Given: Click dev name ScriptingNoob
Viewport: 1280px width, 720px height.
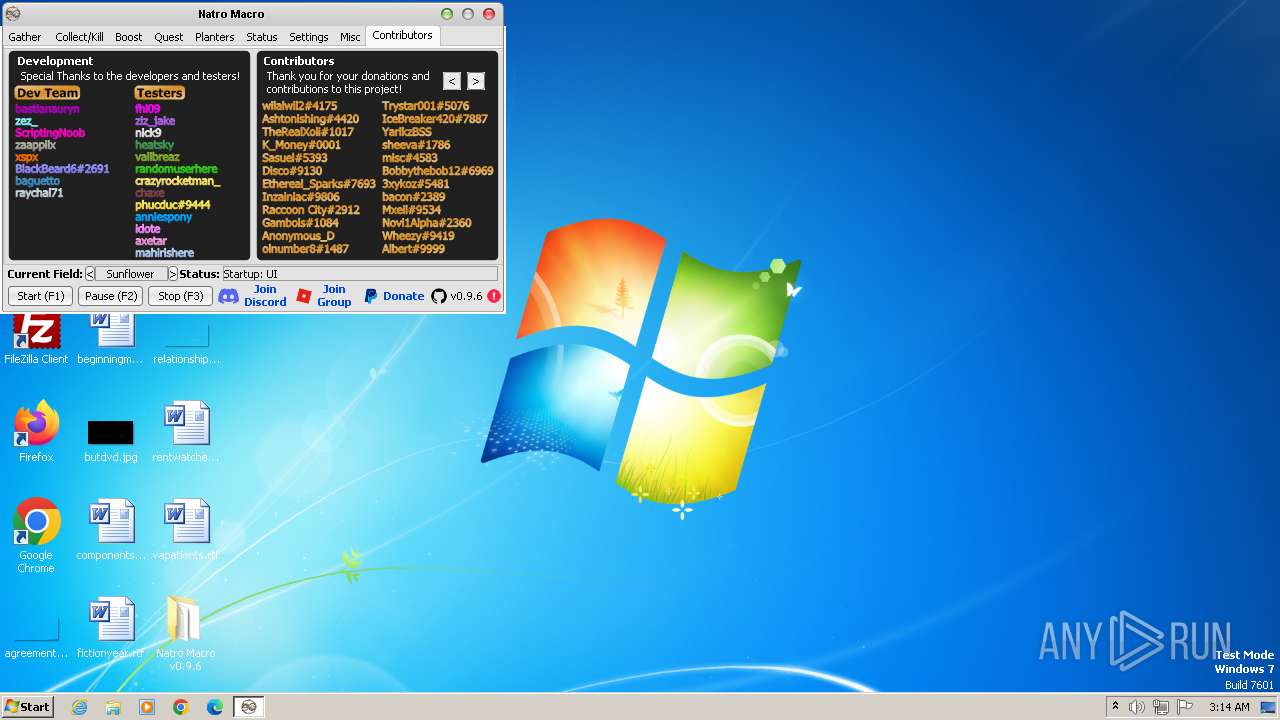Looking at the screenshot, I should pyautogui.click(x=50, y=133).
